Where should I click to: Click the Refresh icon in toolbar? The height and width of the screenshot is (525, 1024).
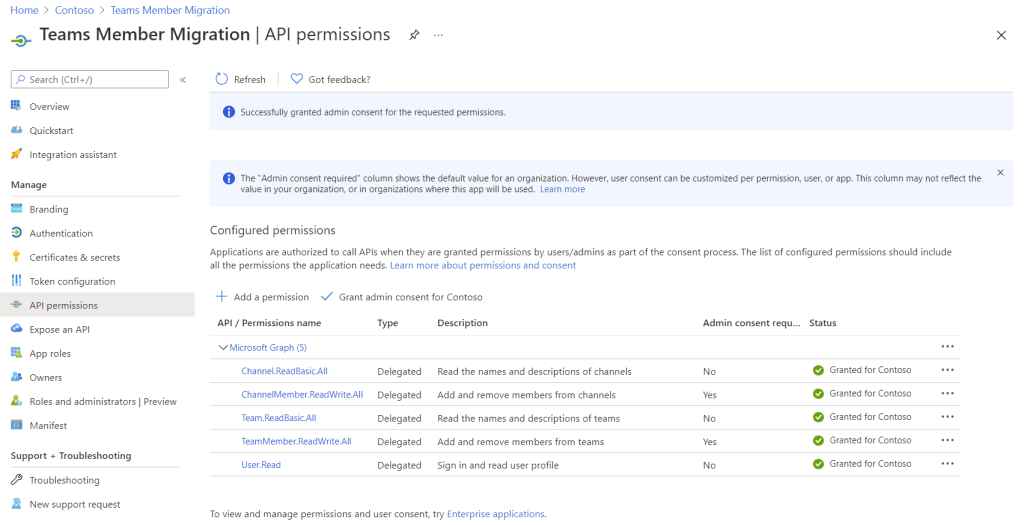[222, 79]
